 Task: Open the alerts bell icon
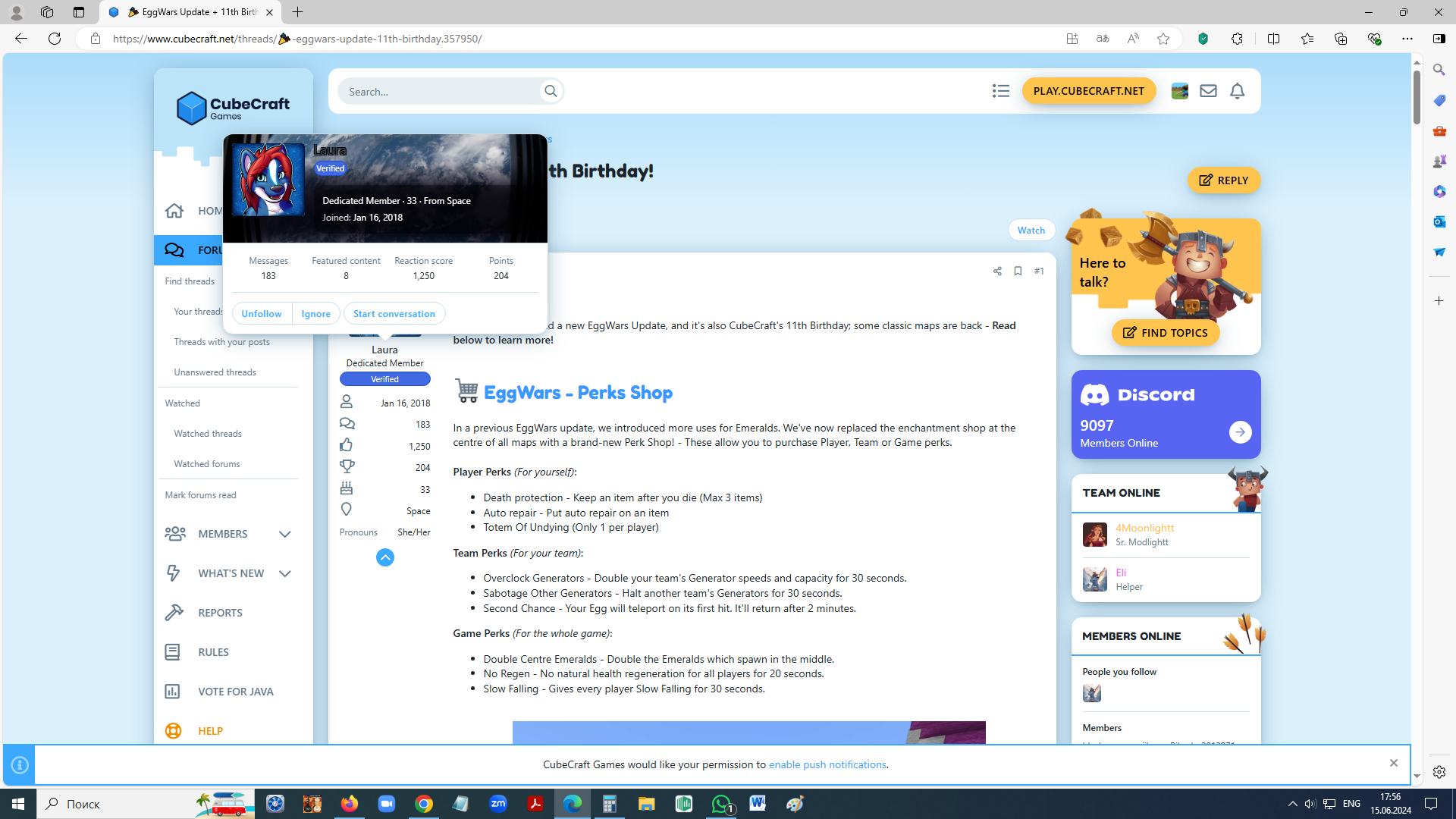coord(1237,91)
